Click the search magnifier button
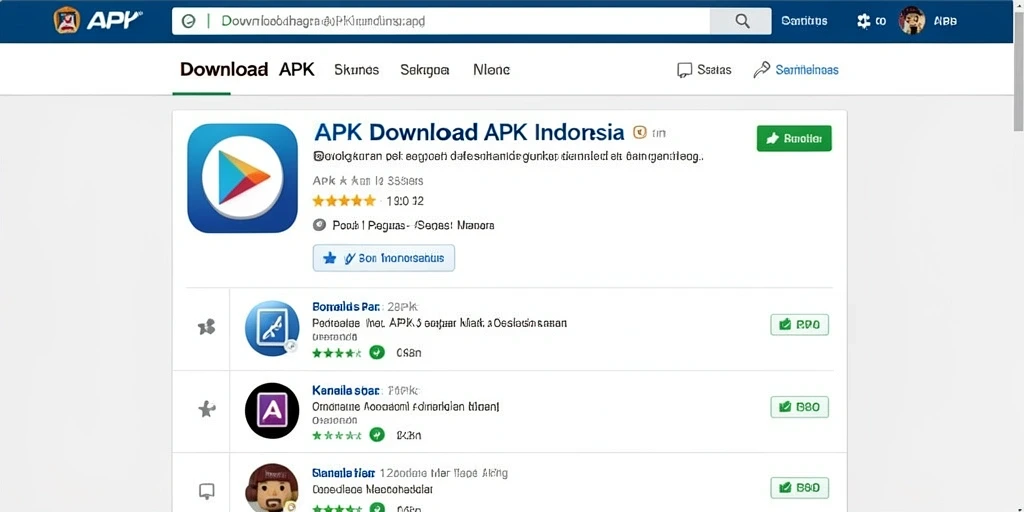The width and height of the screenshot is (1024, 512). click(x=741, y=21)
